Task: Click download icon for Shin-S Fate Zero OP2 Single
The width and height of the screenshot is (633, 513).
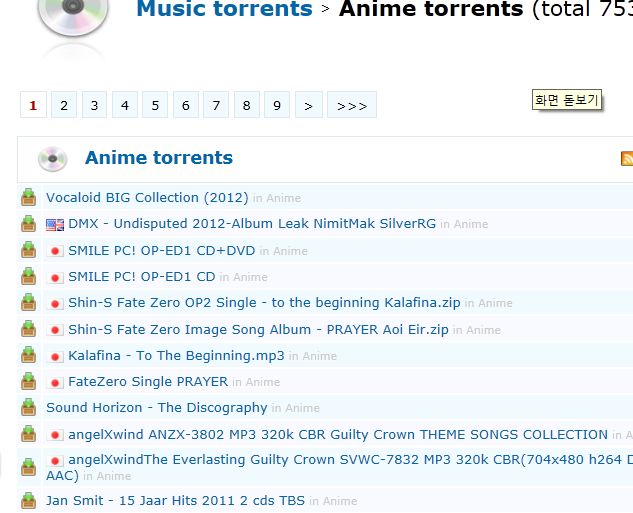Action: pyautogui.click(x=28, y=302)
